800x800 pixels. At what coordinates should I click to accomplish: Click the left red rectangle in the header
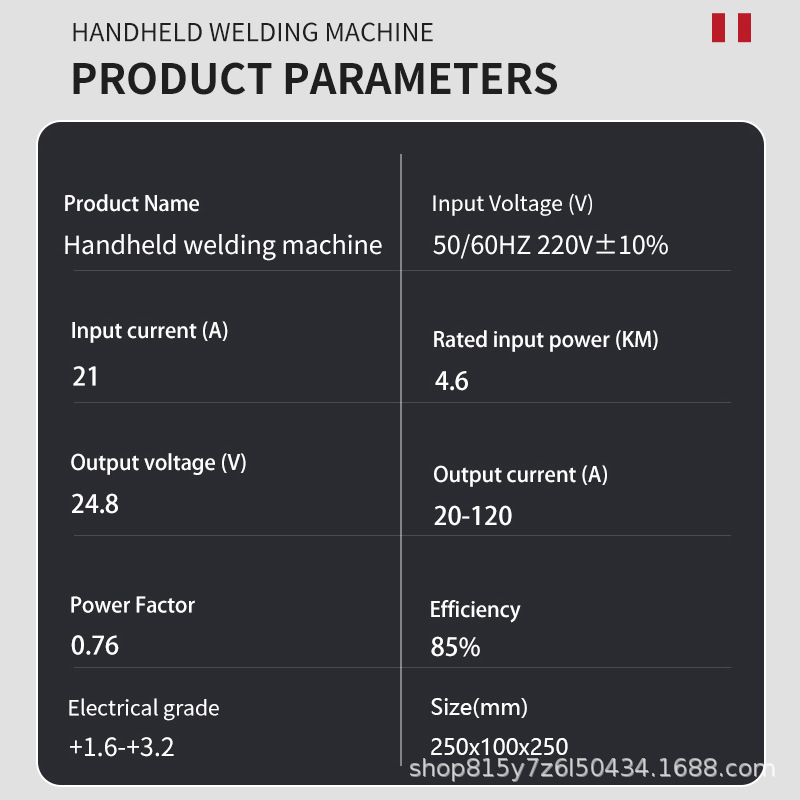(718, 27)
